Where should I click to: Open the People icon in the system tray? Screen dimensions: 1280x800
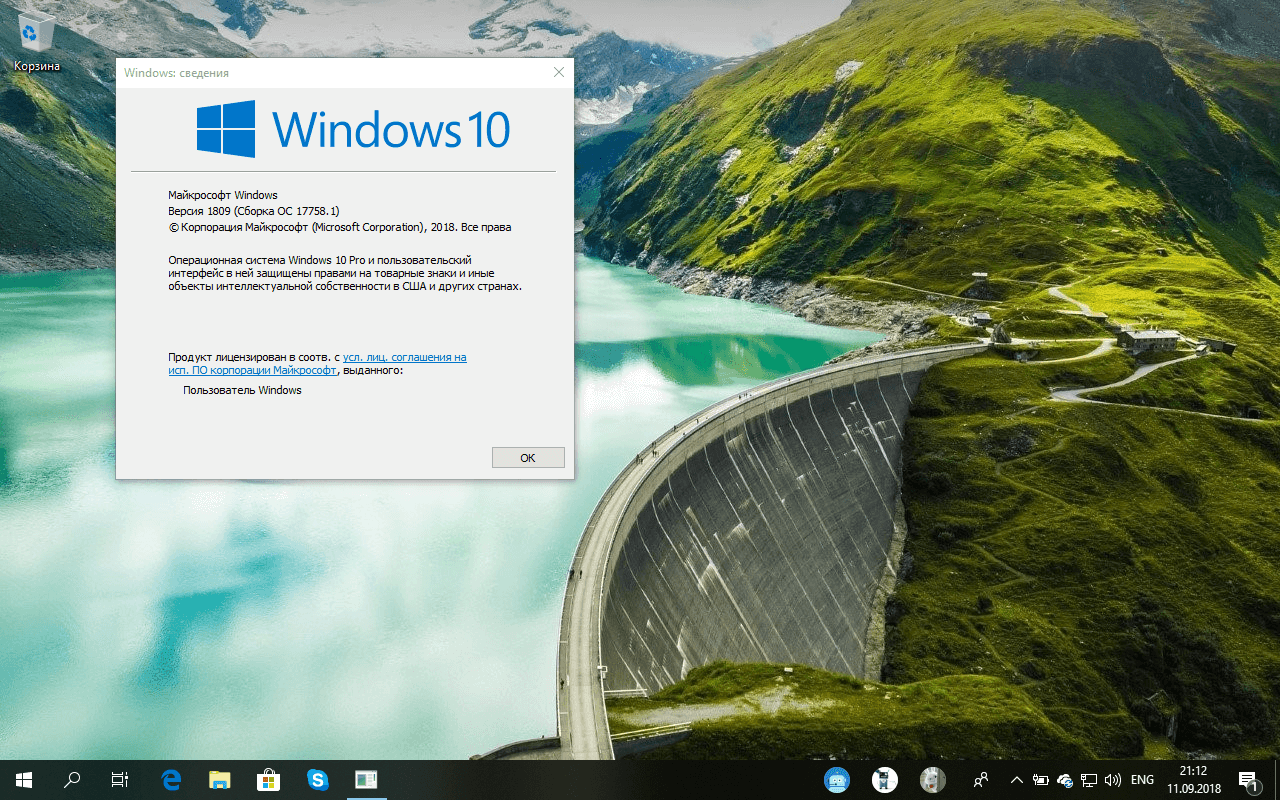(981, 779)
